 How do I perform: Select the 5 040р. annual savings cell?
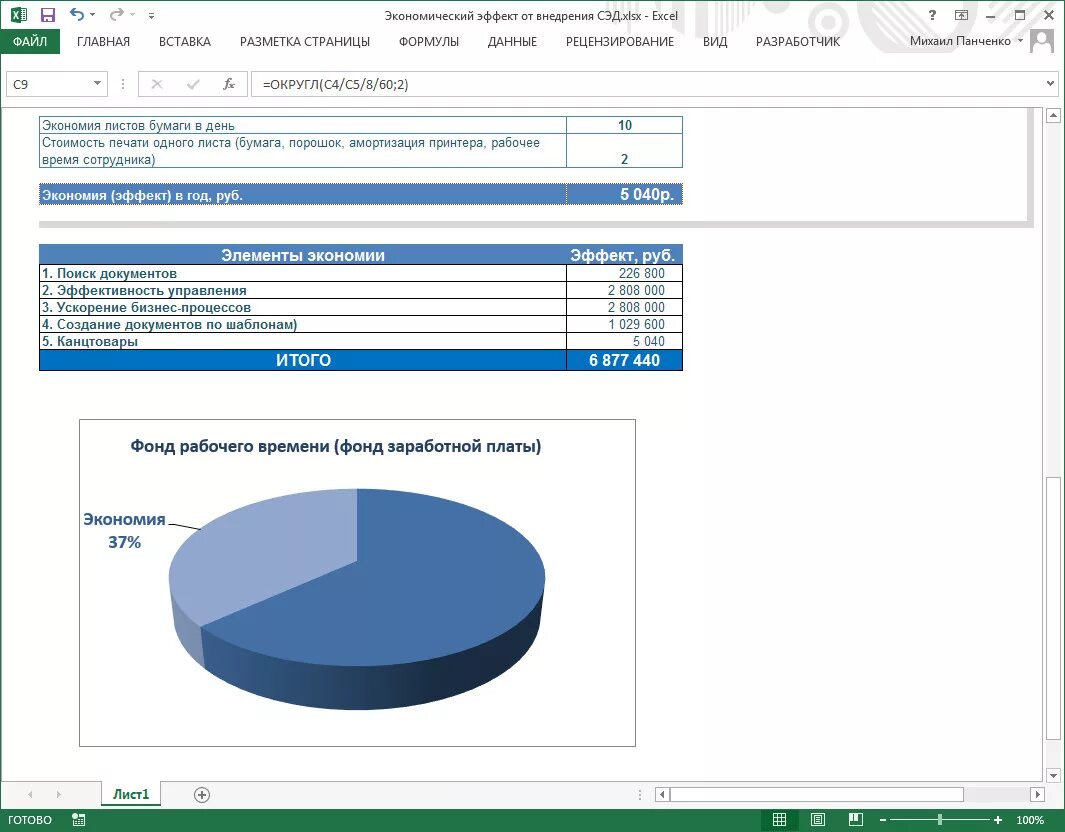tap(624, 194)
